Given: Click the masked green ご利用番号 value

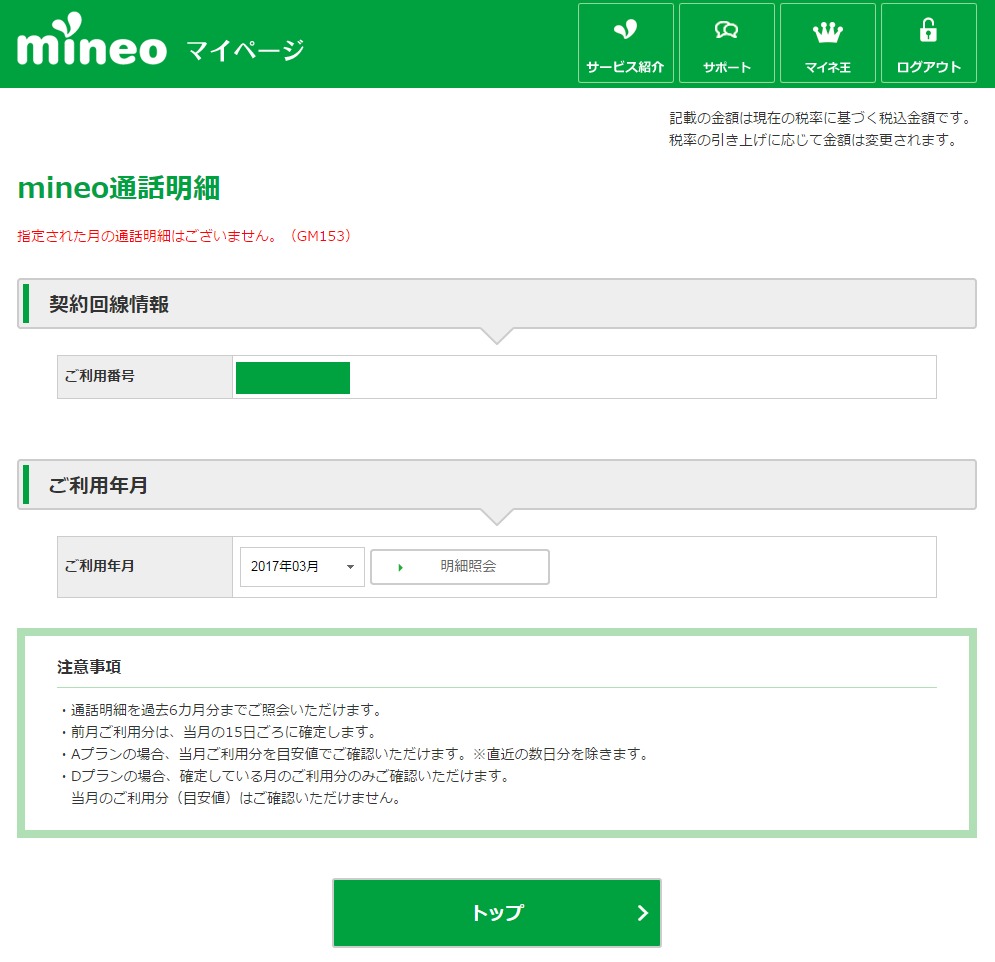Looking at the screenshot, I should coord(293,378).
